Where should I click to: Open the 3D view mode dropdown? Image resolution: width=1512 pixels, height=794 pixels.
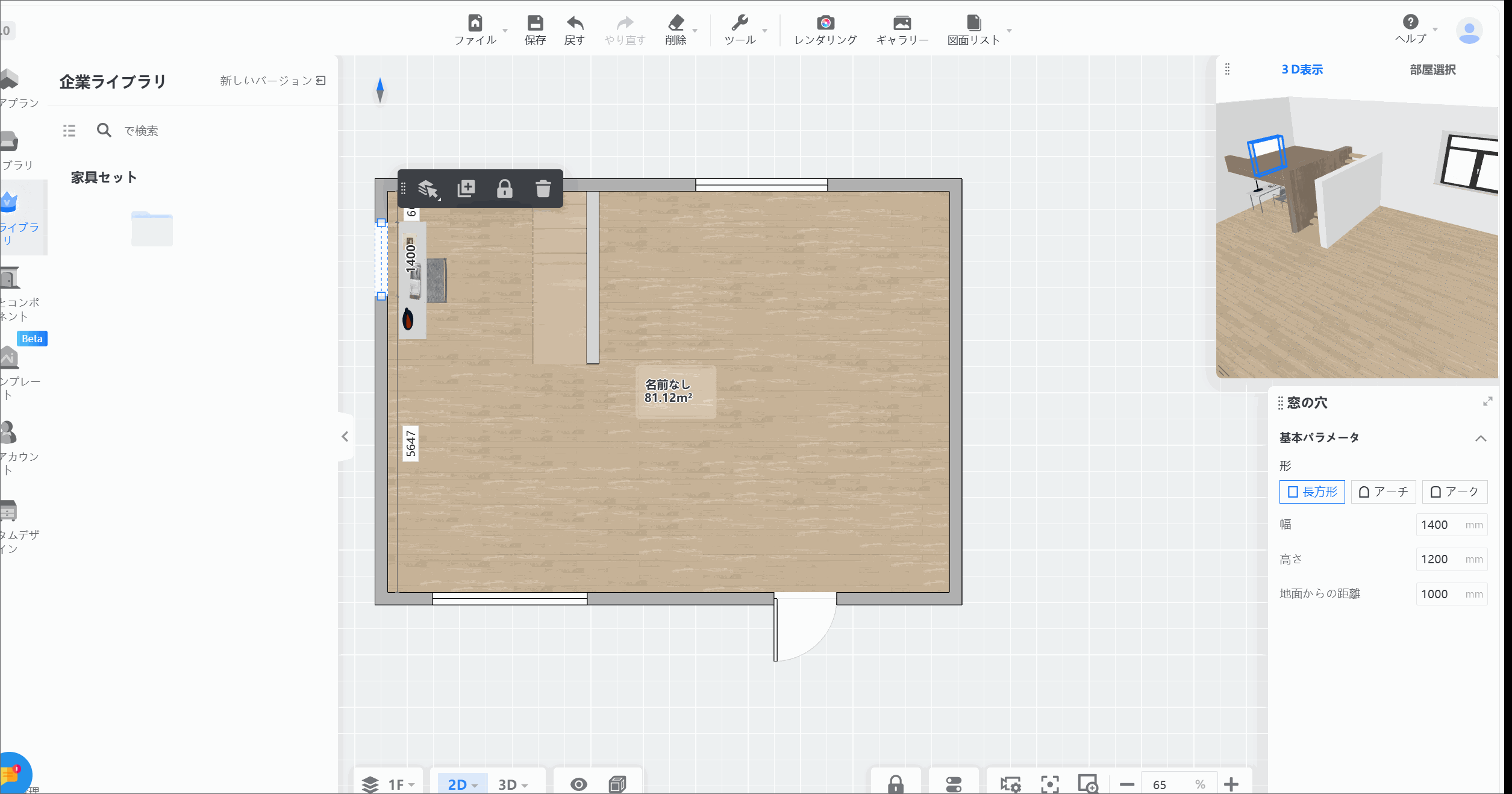pyautogui.click(x=513, y=784)
